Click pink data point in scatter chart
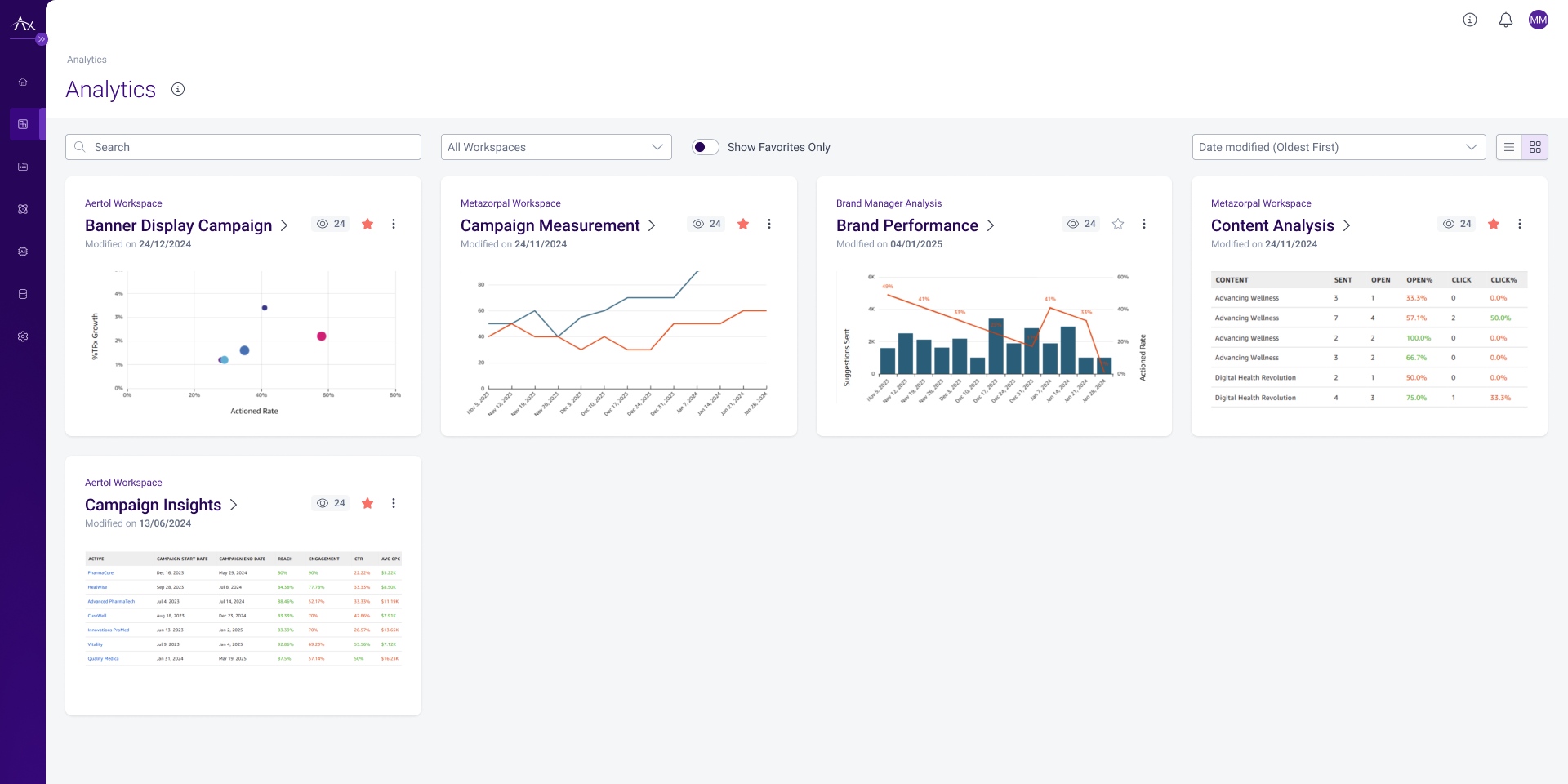Viewport: 1568px width, 784px height. (322, 336)
